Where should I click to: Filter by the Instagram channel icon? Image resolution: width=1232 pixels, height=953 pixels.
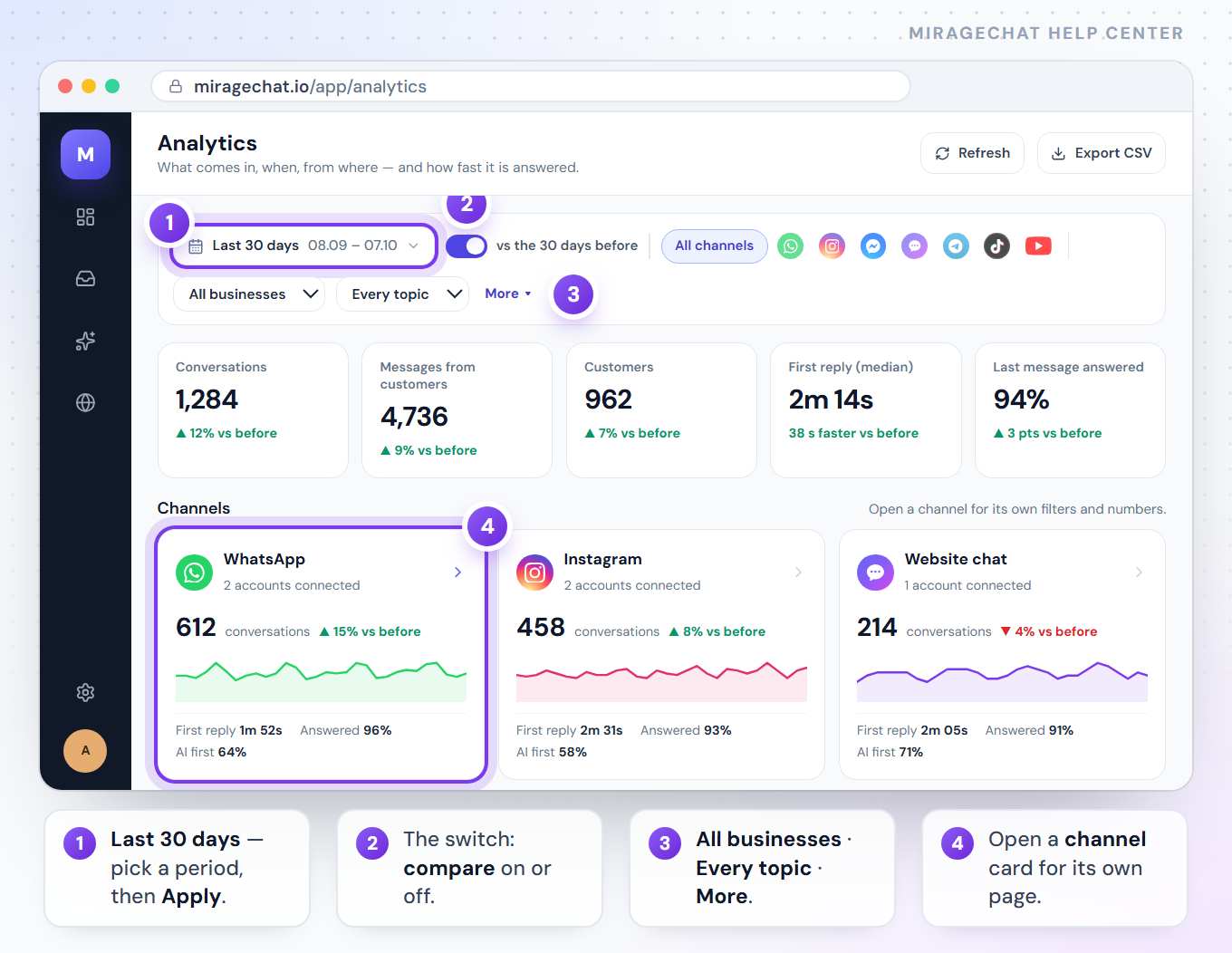(832, 245)
